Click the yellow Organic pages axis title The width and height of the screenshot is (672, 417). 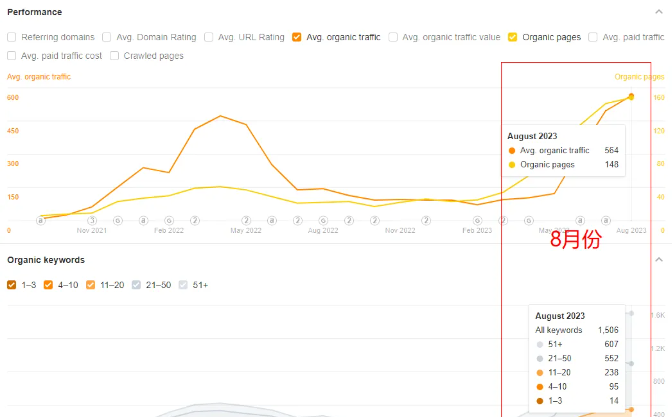click(x=639, y=77)
